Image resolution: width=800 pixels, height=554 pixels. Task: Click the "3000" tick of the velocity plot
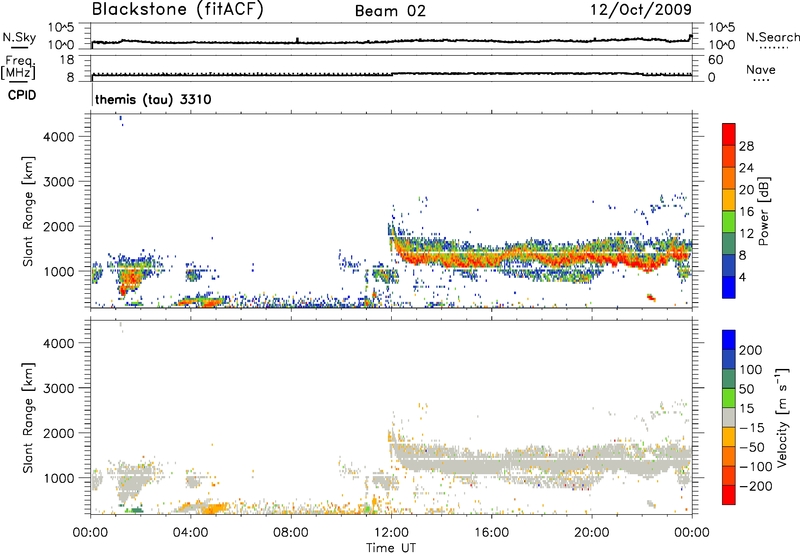pyautogui.click(x=59, y=388)
